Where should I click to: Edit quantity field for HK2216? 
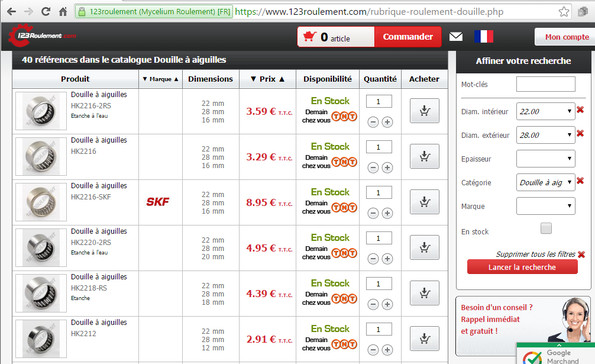coord(378,147)
